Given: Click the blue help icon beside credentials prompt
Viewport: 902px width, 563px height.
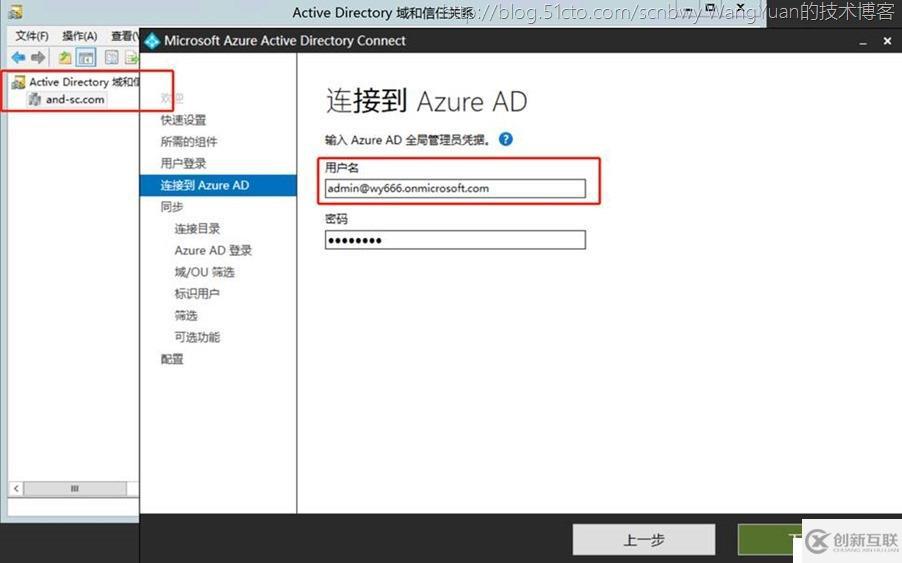Looking at the screenshot, I should click(506, 139).
